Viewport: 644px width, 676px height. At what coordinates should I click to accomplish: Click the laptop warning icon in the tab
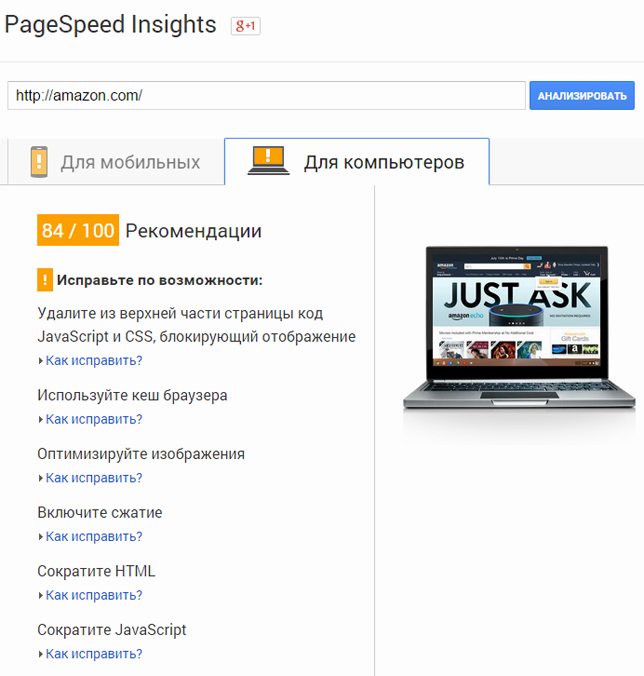(x=268, y=160)
